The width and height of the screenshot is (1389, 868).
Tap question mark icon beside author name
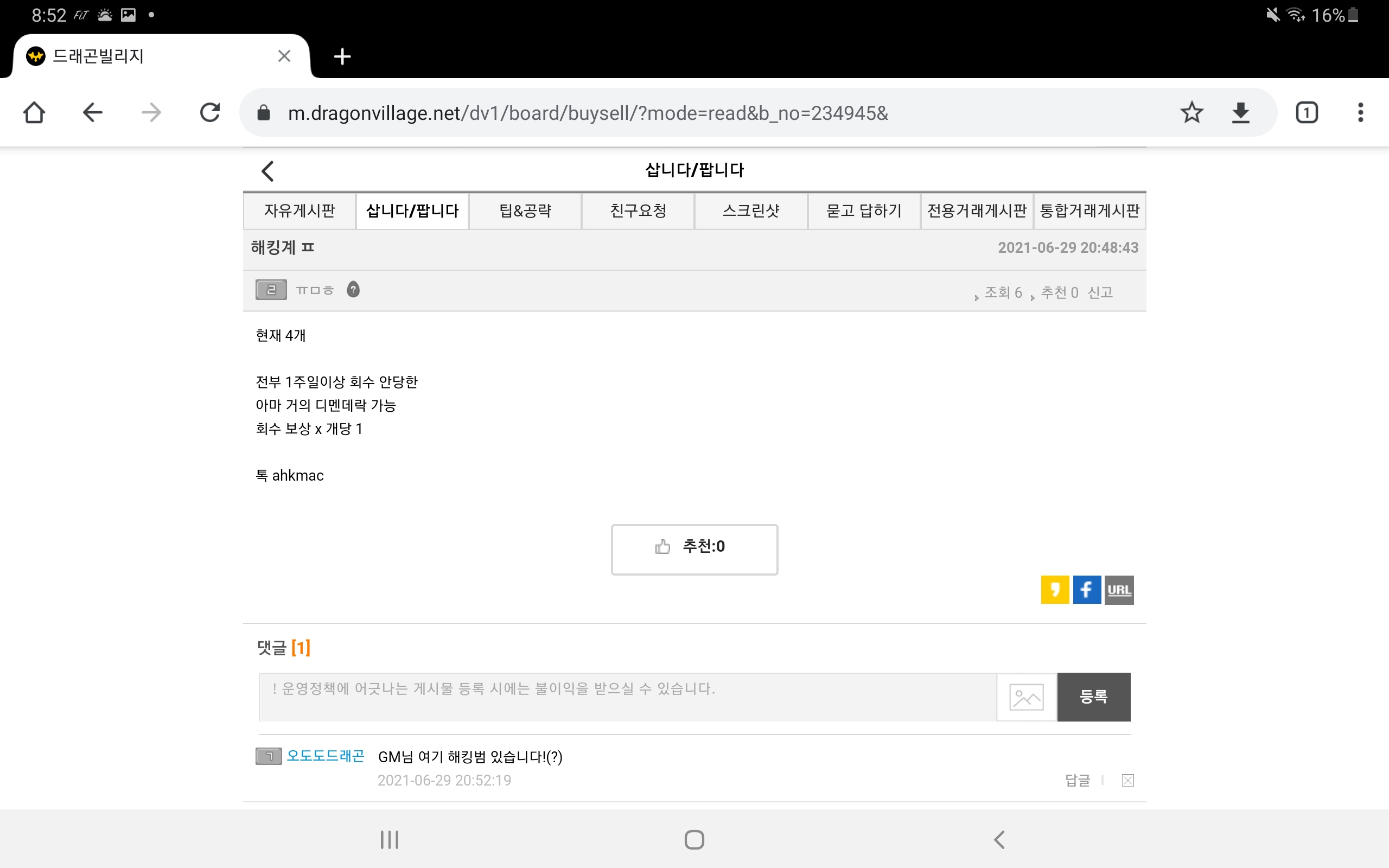(x=353, y=290)
